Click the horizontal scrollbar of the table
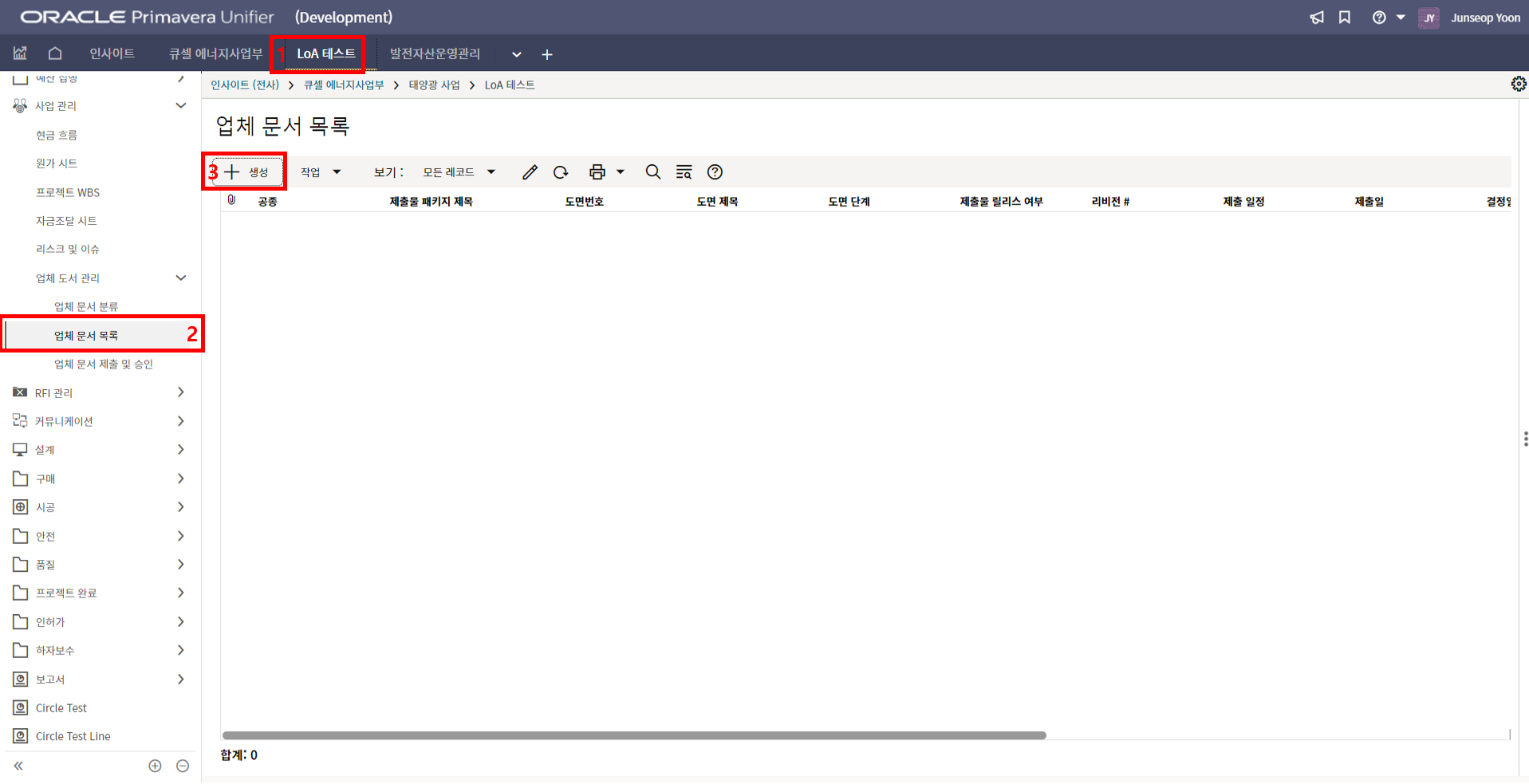This screenshot has width=1529, height=784. tap(634, 735)
